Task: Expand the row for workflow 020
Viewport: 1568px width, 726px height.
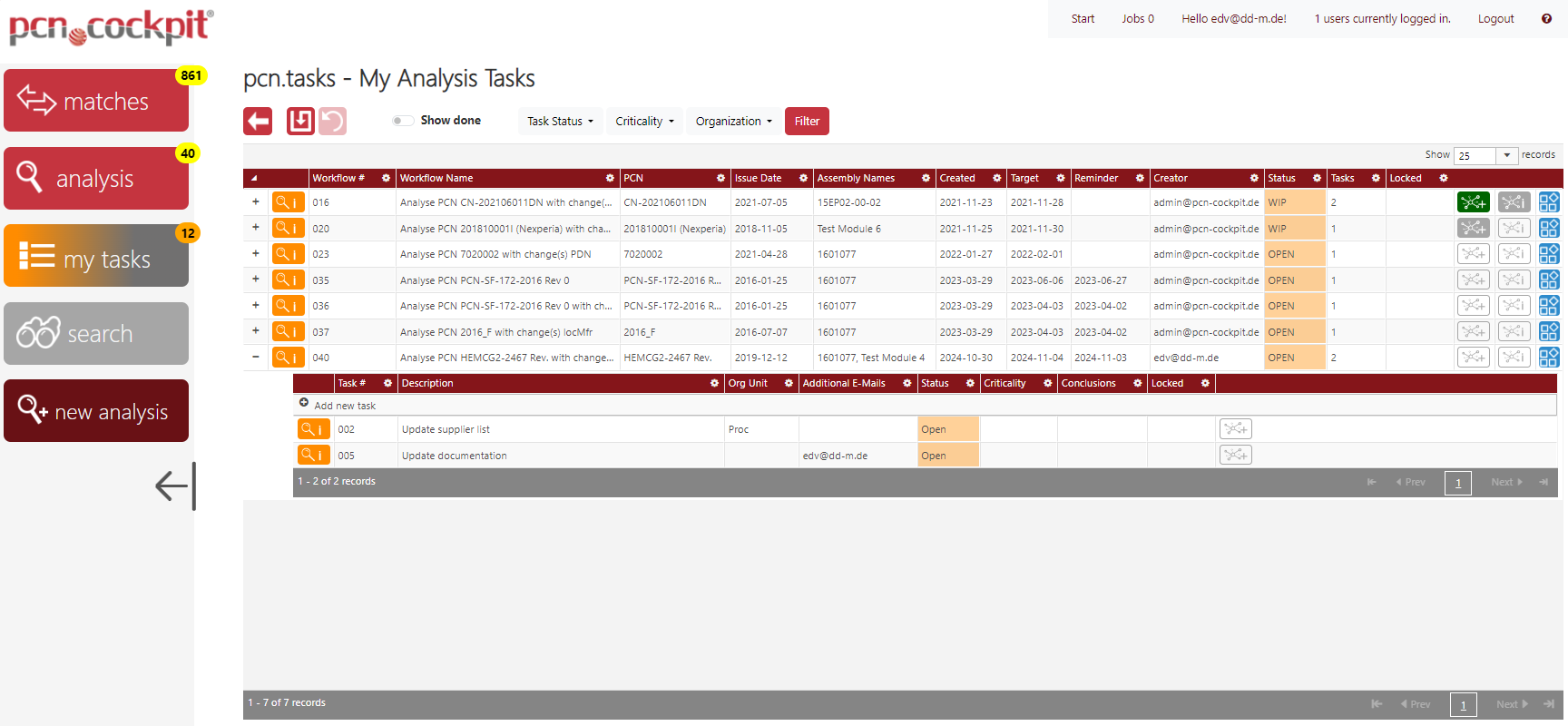Action: [256, 228]
